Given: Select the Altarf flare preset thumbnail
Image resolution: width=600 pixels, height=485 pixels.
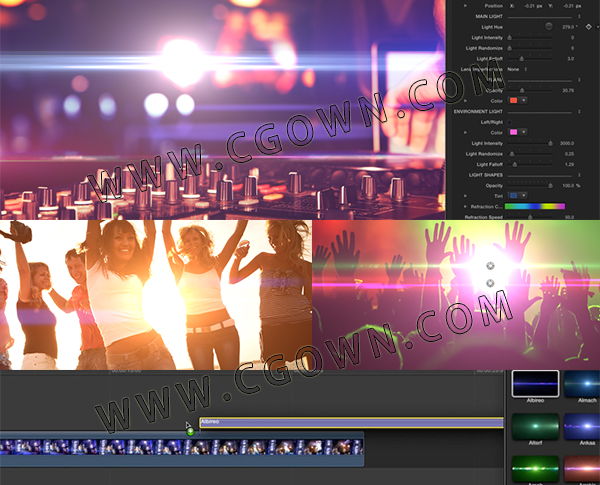Looking at the screenshot, I should coord(535,426).
